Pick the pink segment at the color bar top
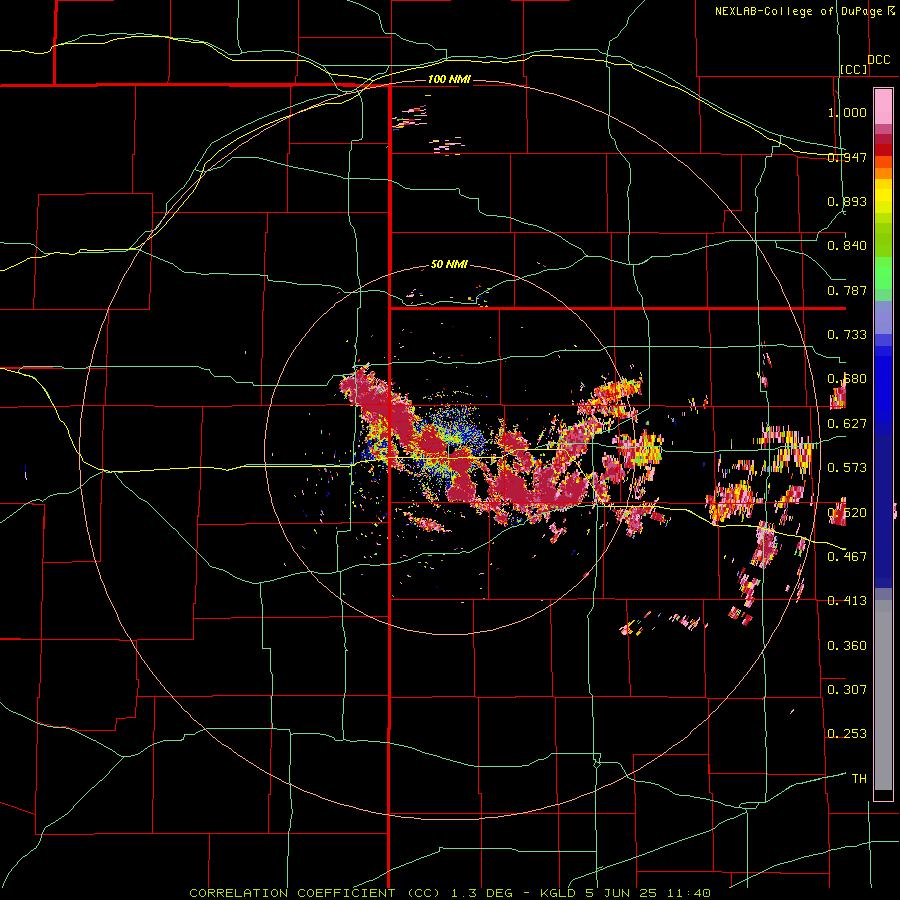Image resolution: width=900 pixels, height=900 pixels. coord(883,106)
